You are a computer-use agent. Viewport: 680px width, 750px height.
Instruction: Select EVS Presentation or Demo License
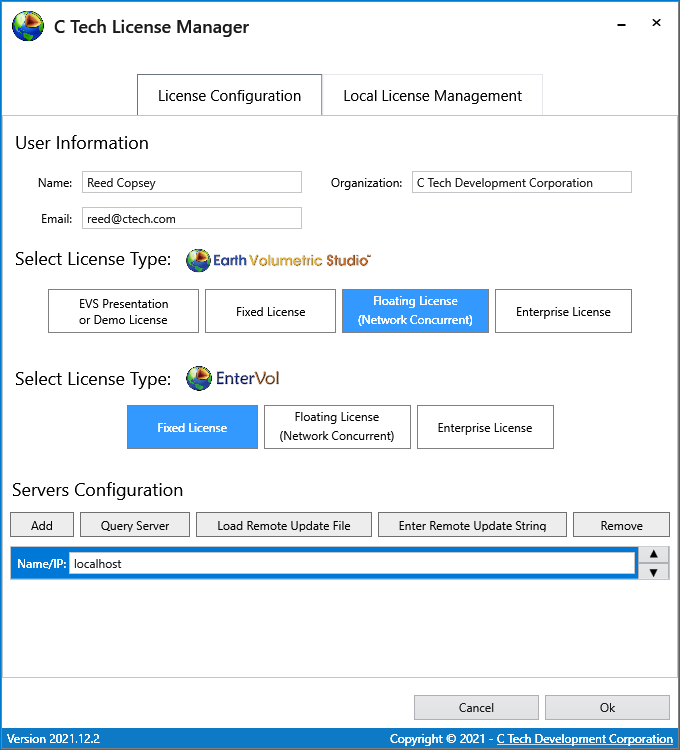tap(123, 311)
